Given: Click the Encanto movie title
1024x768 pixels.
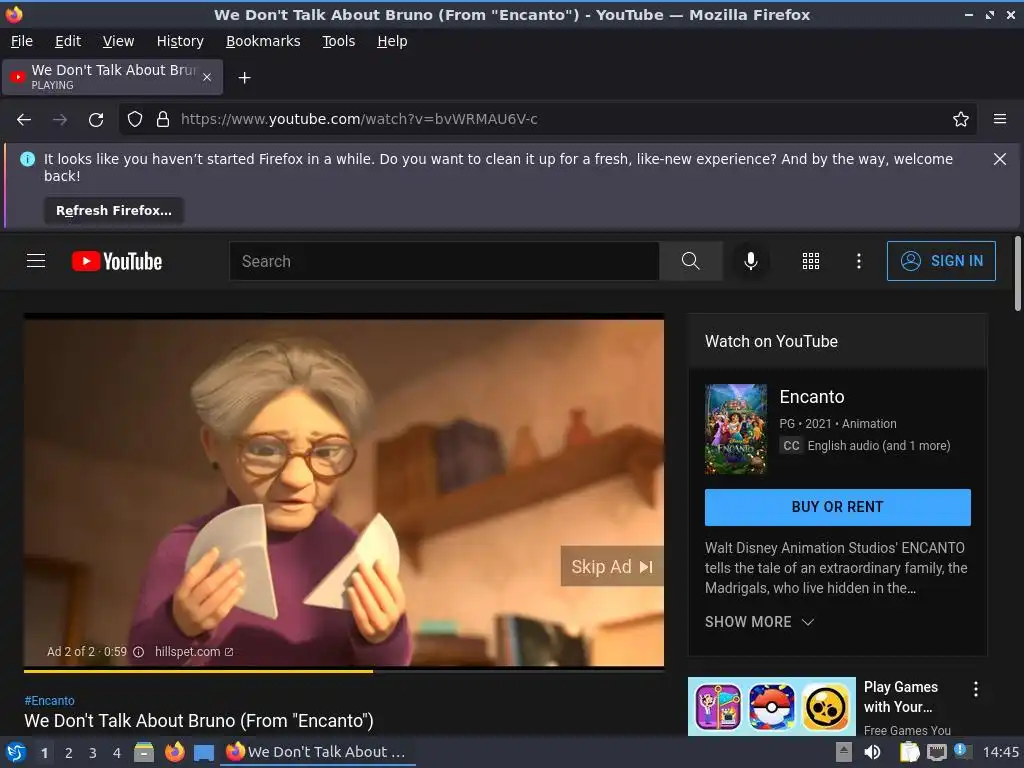Looking at the screenshot, I should coord(812,397).
